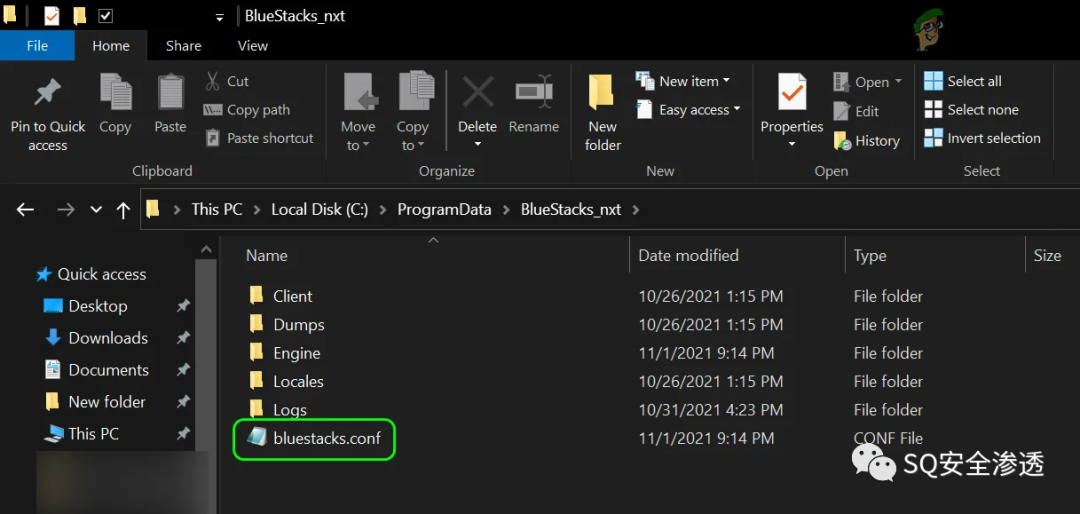Click Invert selection in ribbon

tap(982, 138)
